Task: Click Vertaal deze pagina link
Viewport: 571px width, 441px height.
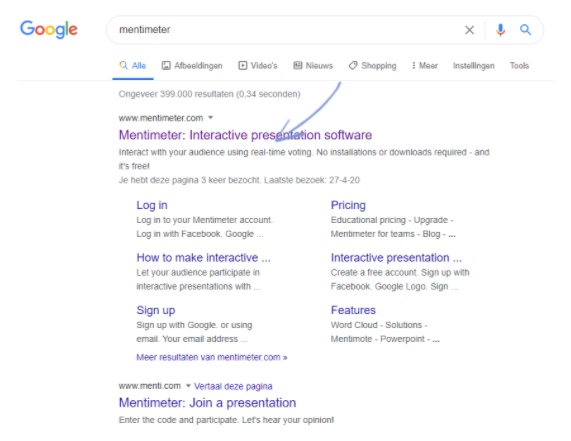Action: [233, 386]
